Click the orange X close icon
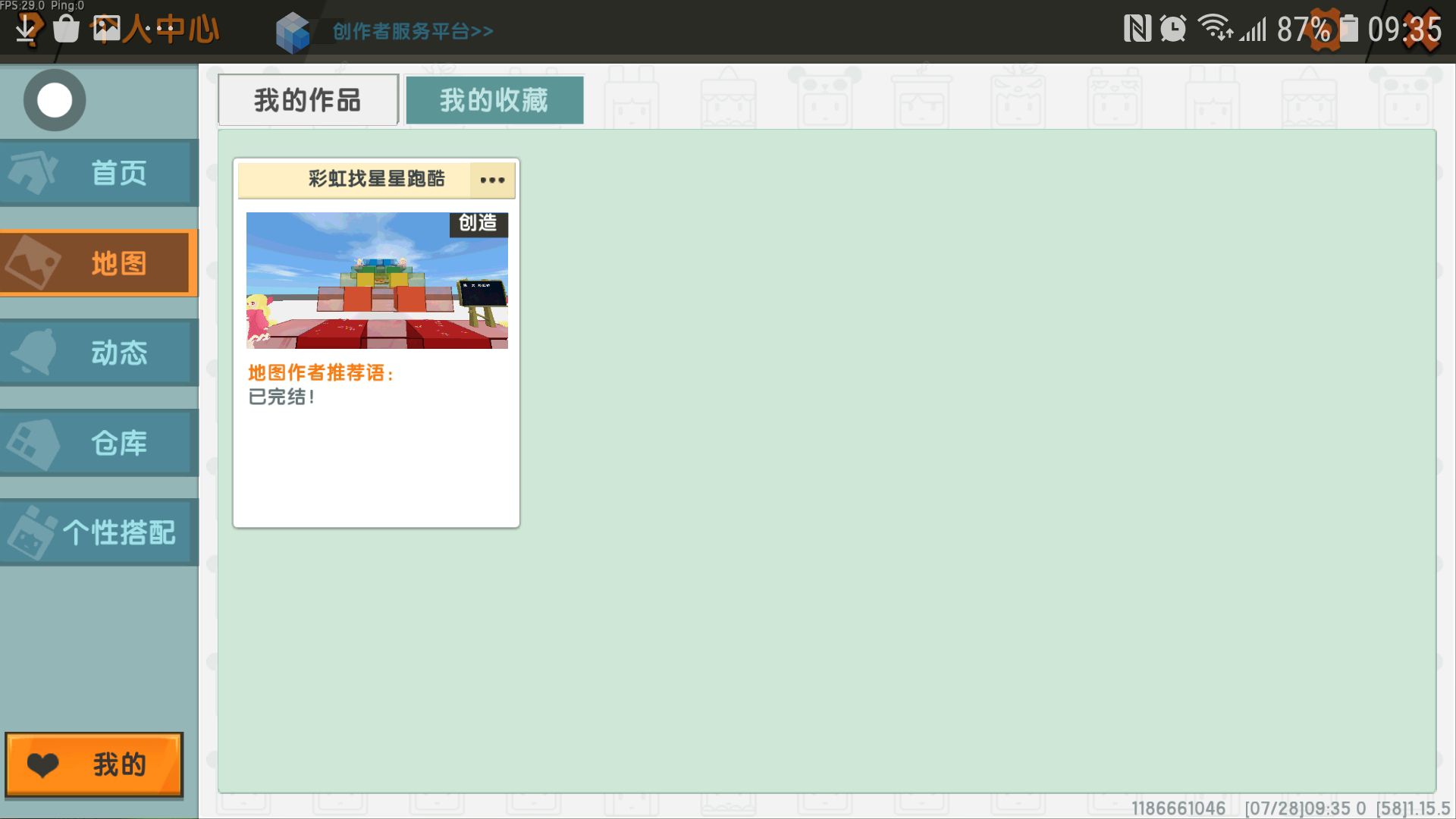The image size is (1456, 819). coord(1423,30)
